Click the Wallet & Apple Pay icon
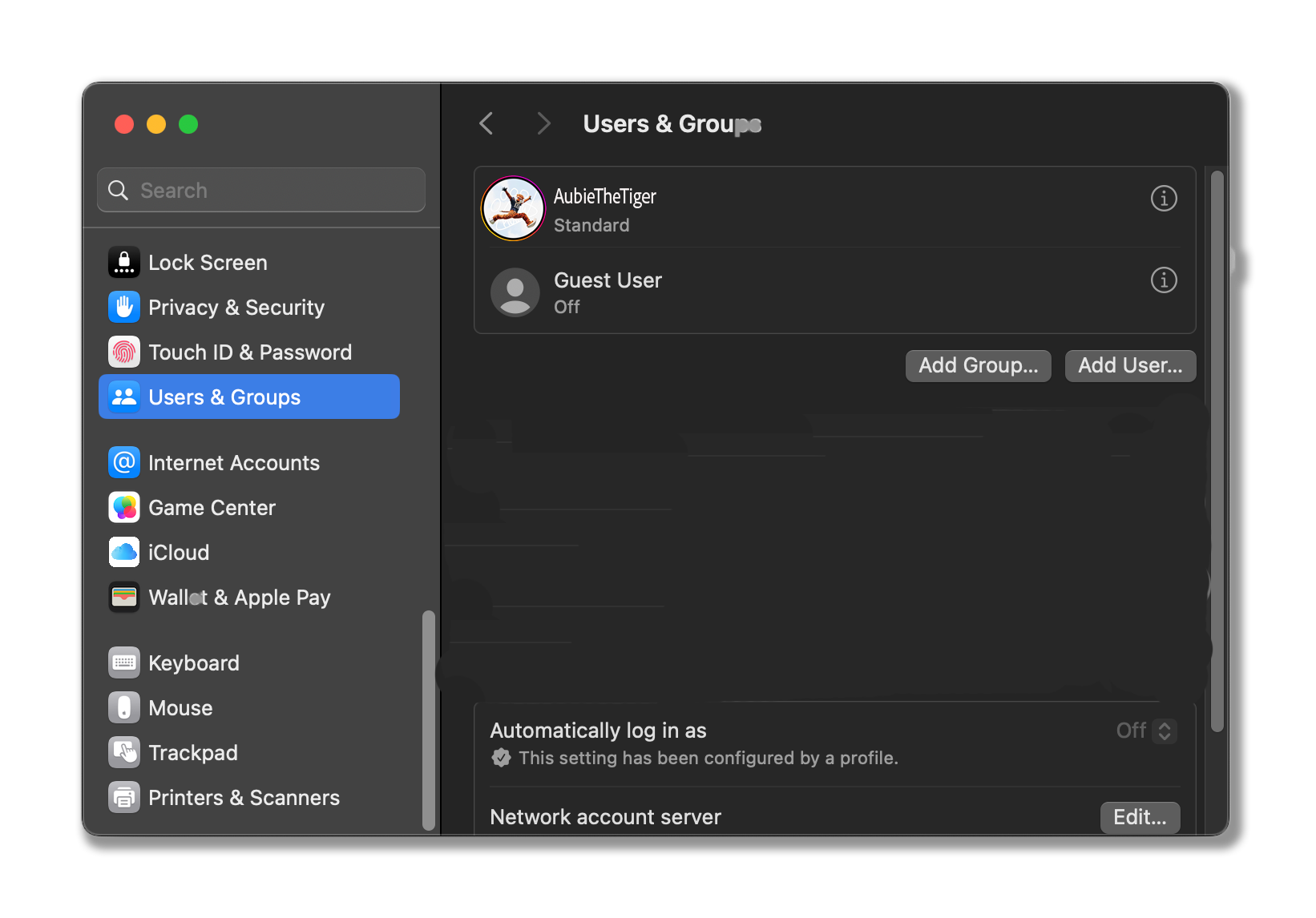Image resolution: width=1316 pixels, height=918 pixels. (x=124, y=598)
